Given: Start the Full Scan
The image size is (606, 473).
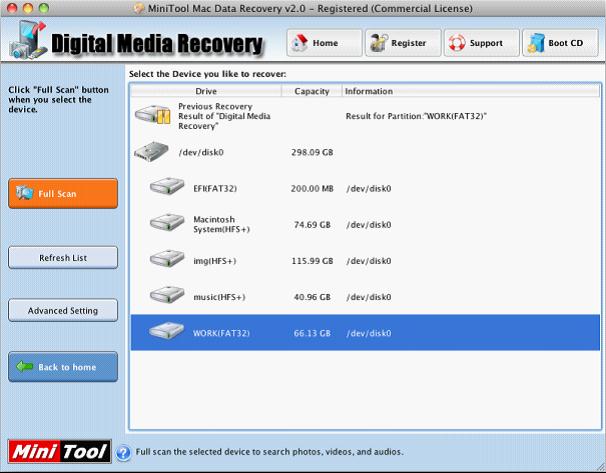Looking at the screenshot, I should [63, 193].
